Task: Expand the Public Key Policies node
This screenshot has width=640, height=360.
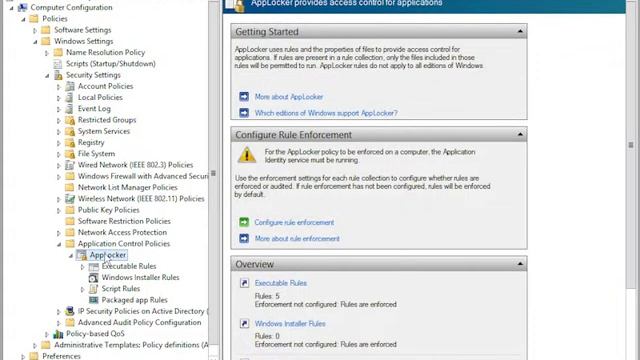Action: click(x=59, y=210)
